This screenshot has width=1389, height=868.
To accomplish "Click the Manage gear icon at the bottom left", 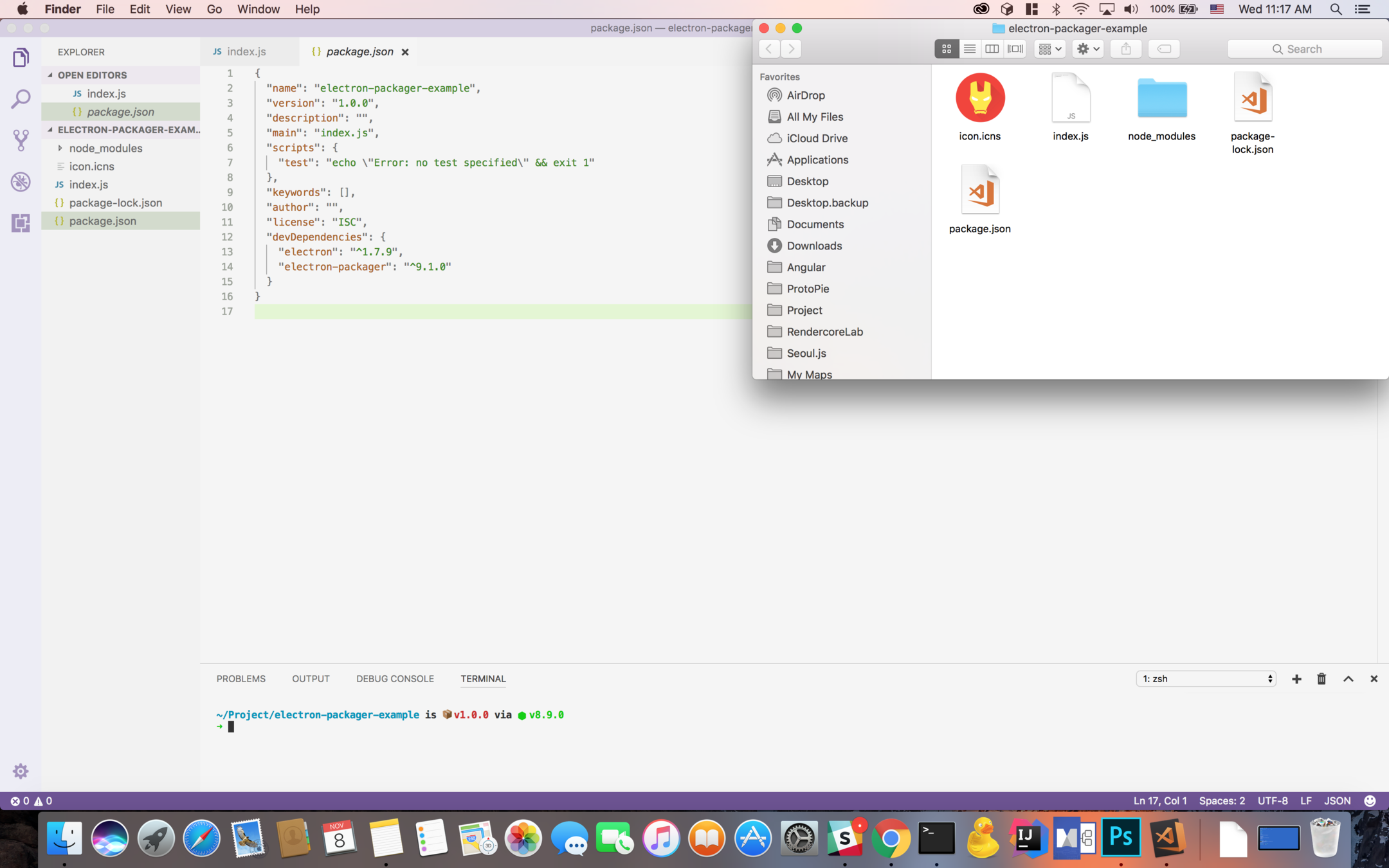I will tap(21, 770).
